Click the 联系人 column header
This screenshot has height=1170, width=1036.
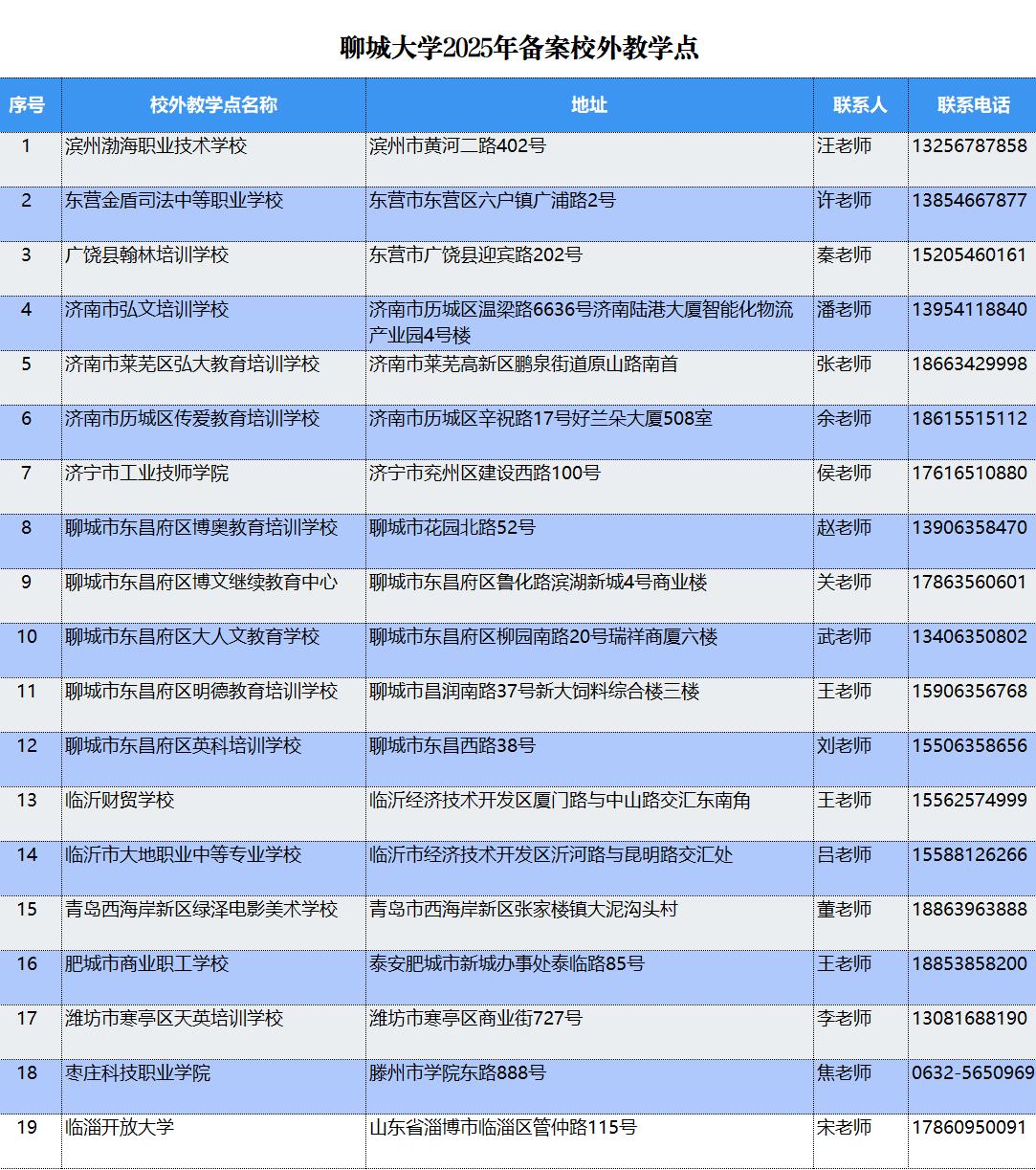point(859,105)
